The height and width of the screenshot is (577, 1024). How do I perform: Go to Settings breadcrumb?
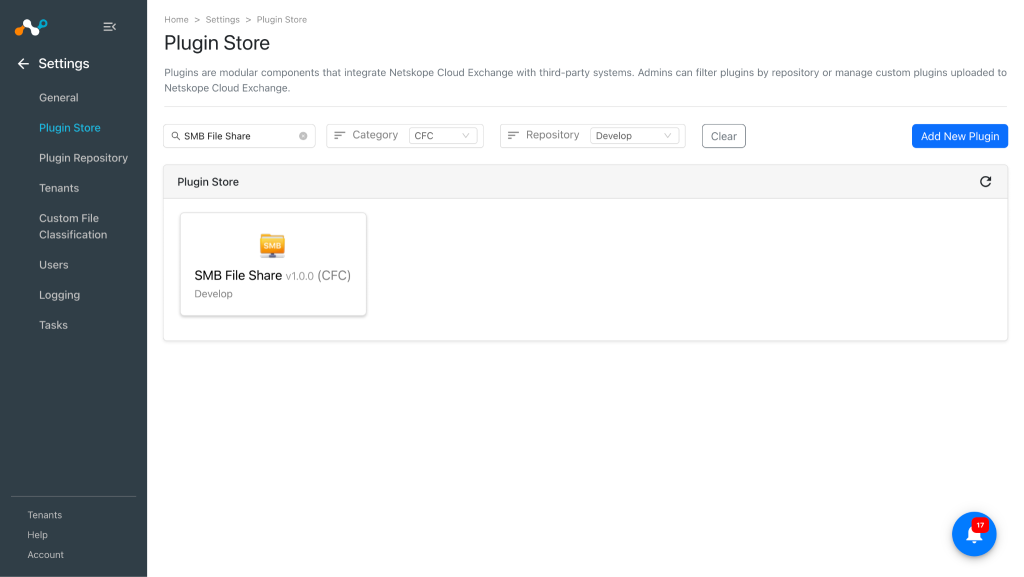(x=223, y=20)
